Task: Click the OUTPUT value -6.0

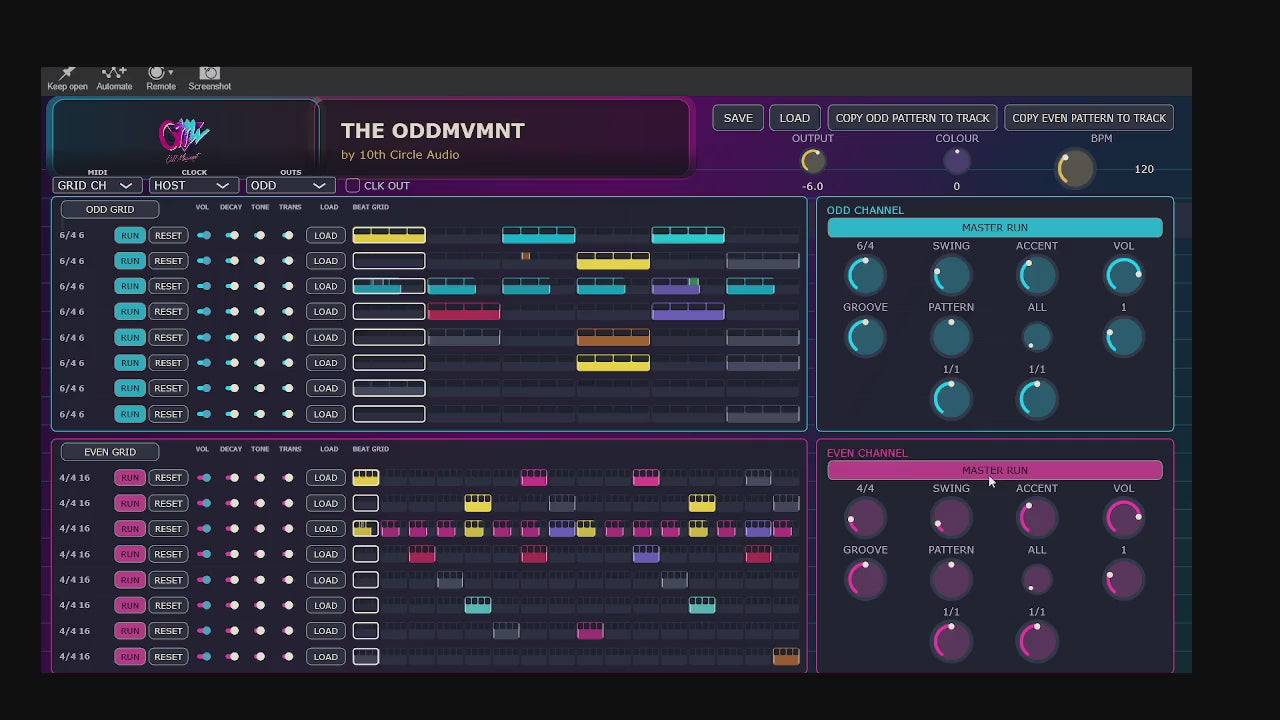Action: tap(813, 187)
